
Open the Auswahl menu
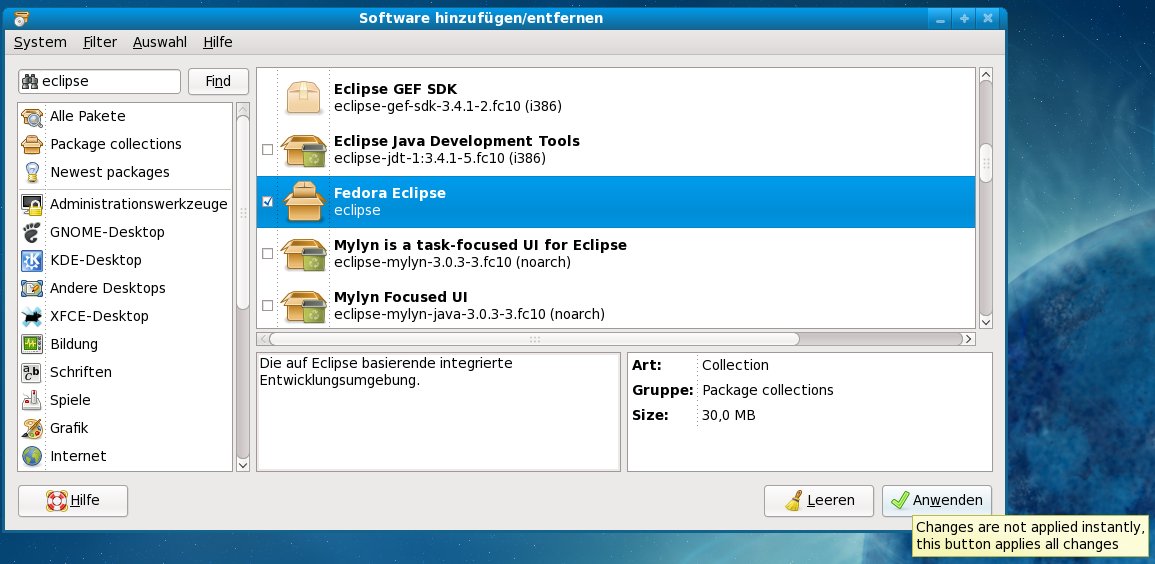(x=159, y=42)
